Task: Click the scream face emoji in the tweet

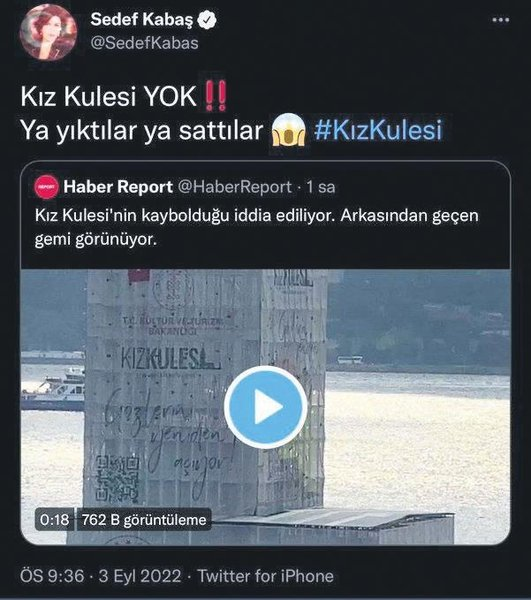Action: click(x=289, y=130)
